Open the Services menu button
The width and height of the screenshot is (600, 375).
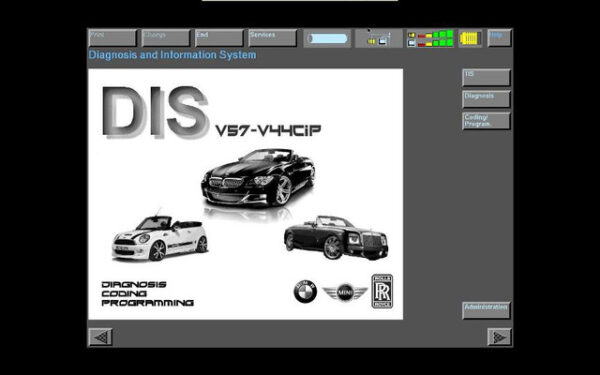coord(272,38)
